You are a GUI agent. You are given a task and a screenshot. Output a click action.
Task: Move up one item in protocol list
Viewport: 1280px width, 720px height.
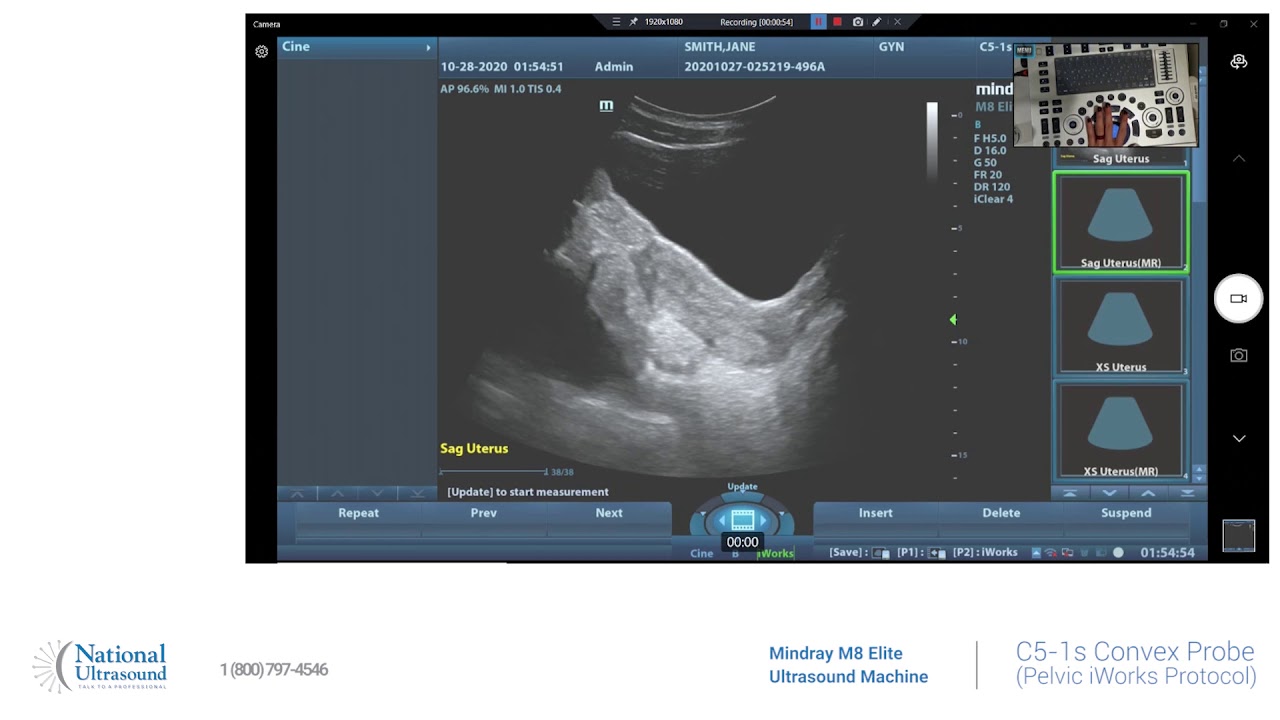coord(1148,493)
